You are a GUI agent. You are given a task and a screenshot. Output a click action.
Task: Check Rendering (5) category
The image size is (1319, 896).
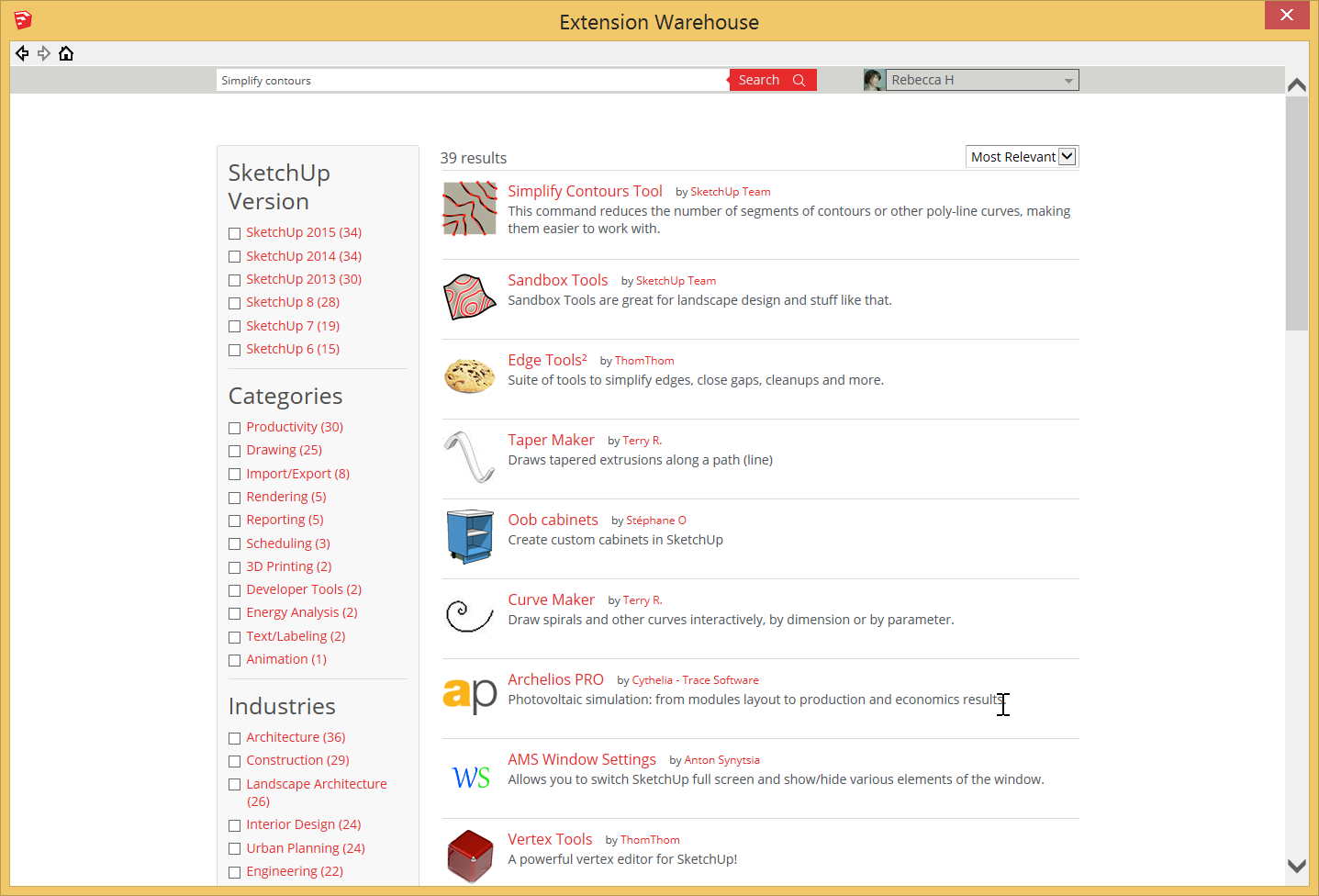(235, 498)
